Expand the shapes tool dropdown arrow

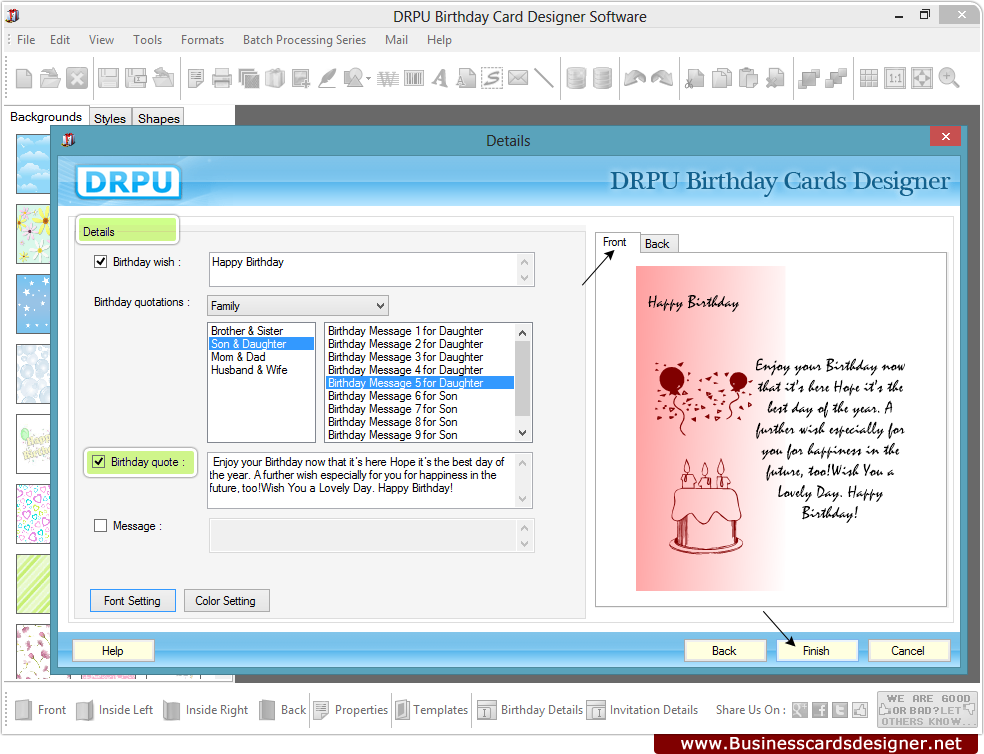[x=368, y=79]
